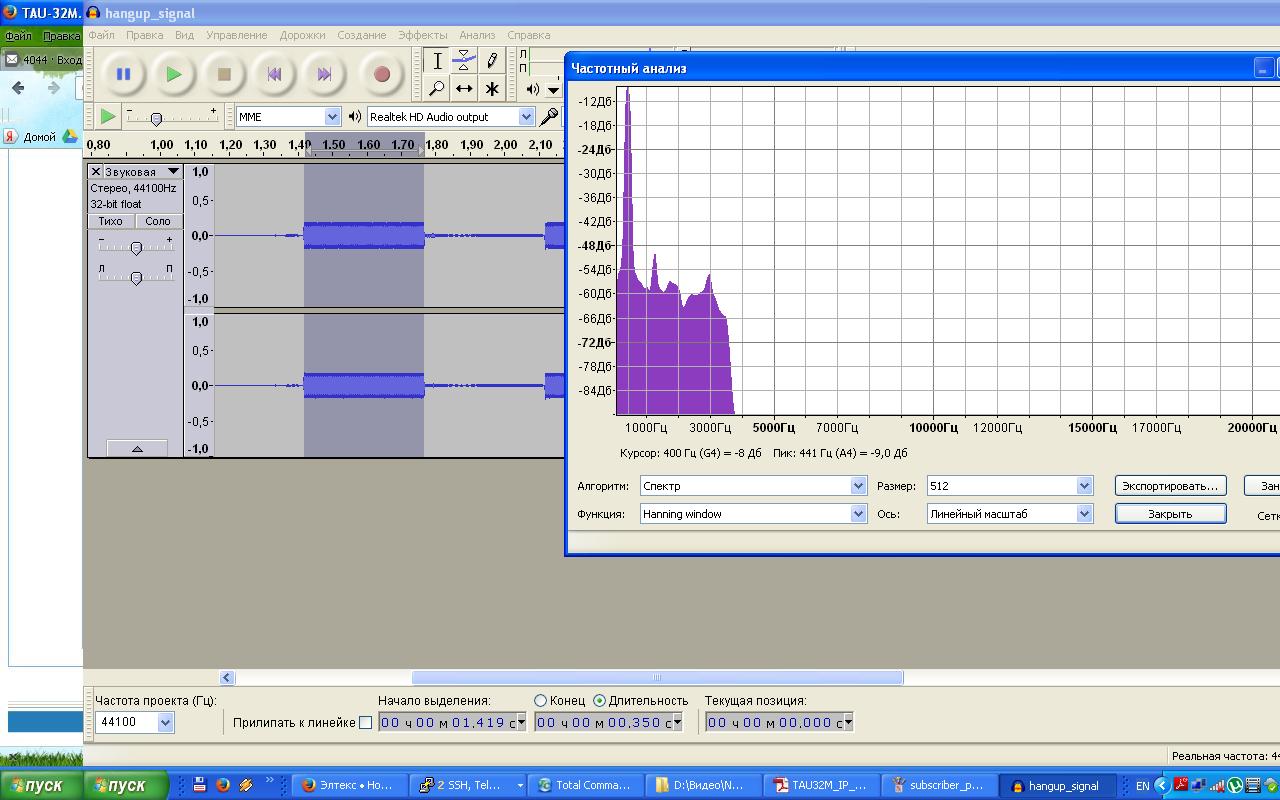Click the Текущая позиция time field
This screenshot has height=800, width=1280.
pos(779,722)
